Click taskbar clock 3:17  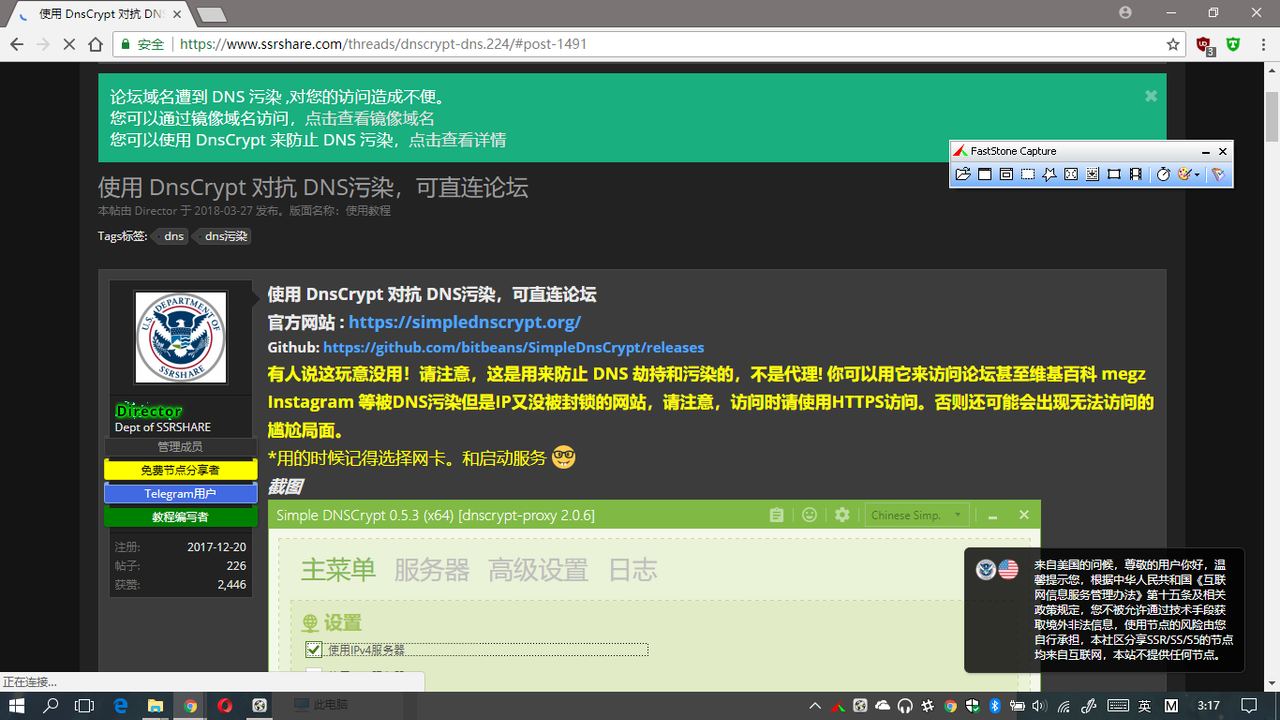pyautogui.click(x=1209, y=706)
